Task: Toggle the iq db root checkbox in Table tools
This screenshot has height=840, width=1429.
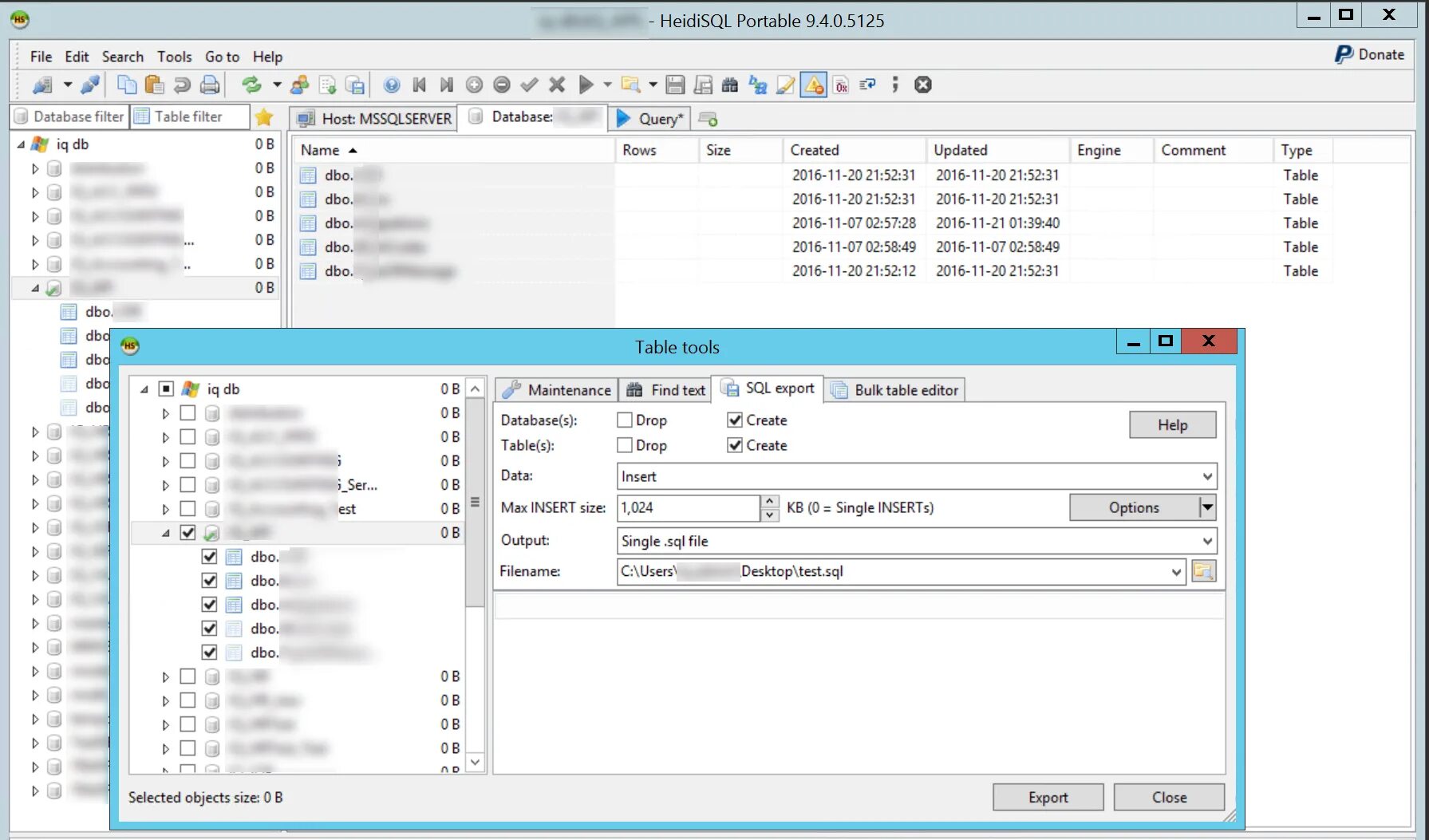Action: tap(166, 388)
